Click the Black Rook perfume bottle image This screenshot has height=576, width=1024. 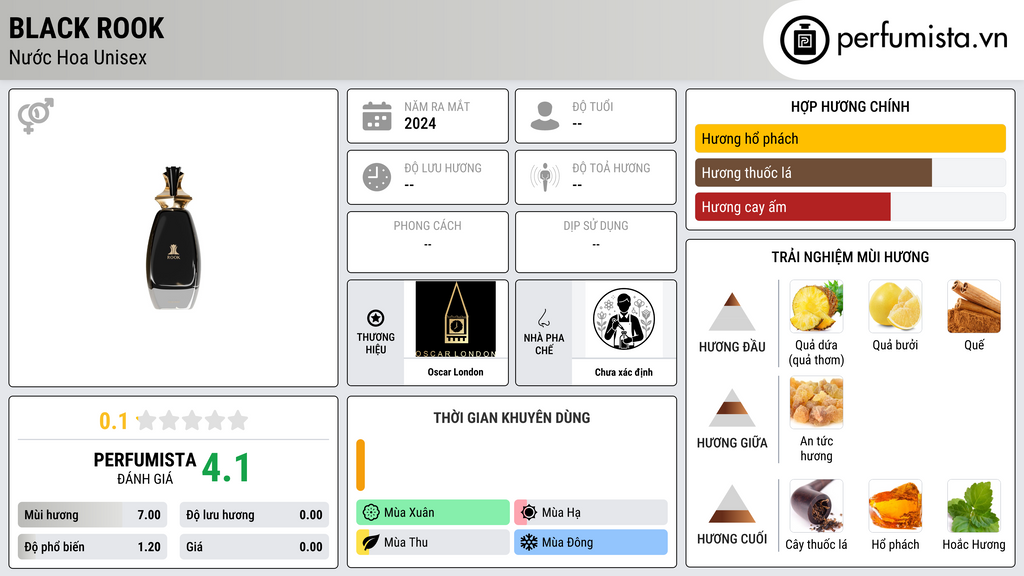[x=173, y=238]
